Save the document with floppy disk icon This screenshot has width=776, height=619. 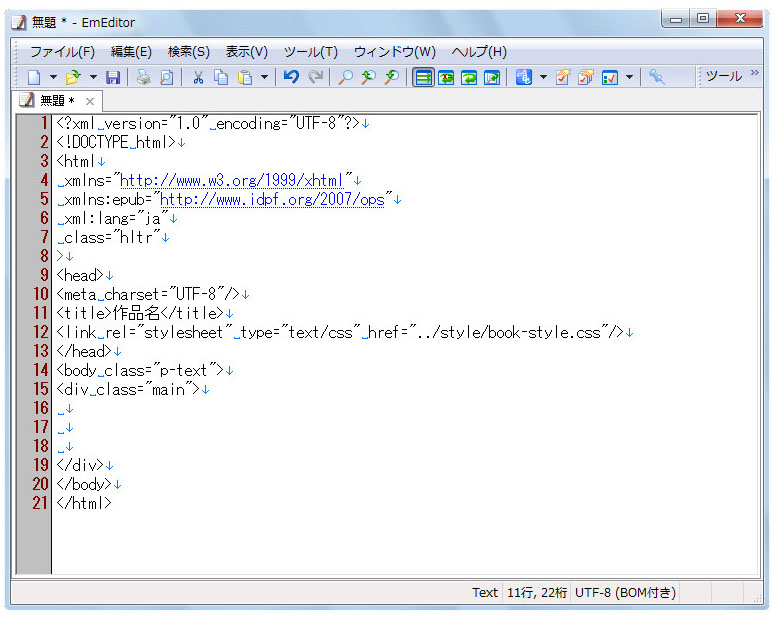(x=113, y=77)
